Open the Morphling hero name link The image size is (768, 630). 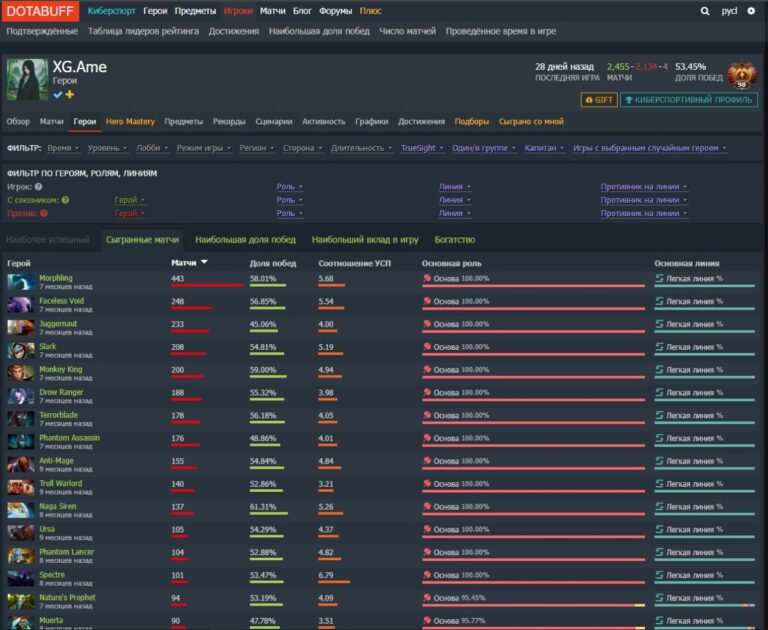point(56,278)
